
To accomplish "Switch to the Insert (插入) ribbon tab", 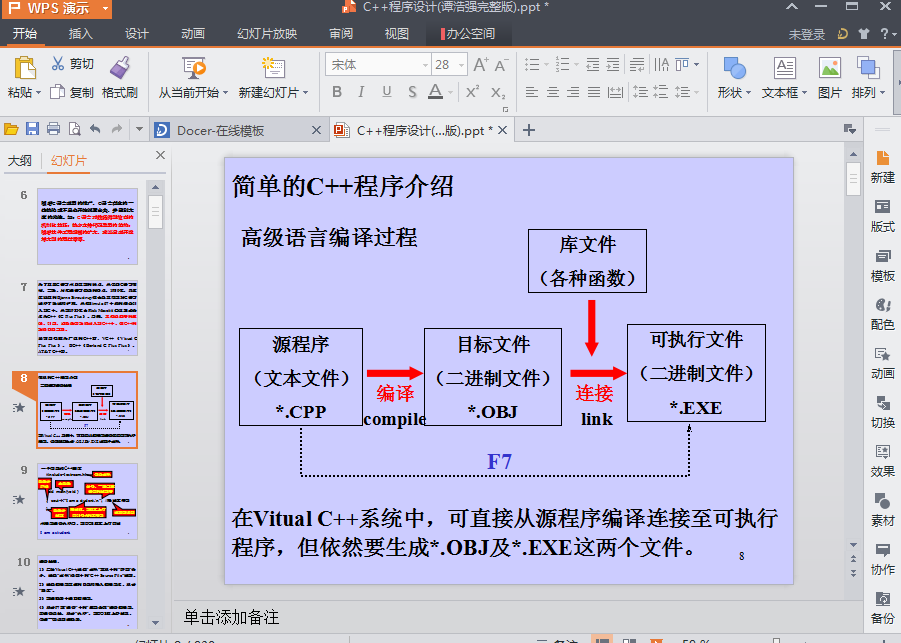I will coord(80,34).
